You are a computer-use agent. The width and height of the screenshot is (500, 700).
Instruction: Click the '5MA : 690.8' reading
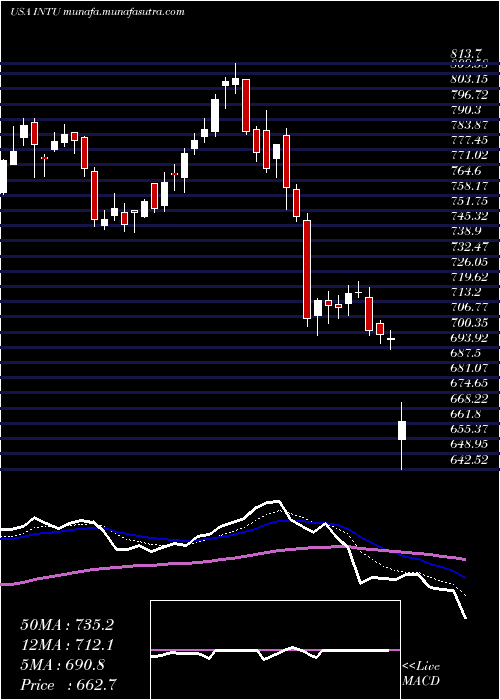click(x=62, y=665)
